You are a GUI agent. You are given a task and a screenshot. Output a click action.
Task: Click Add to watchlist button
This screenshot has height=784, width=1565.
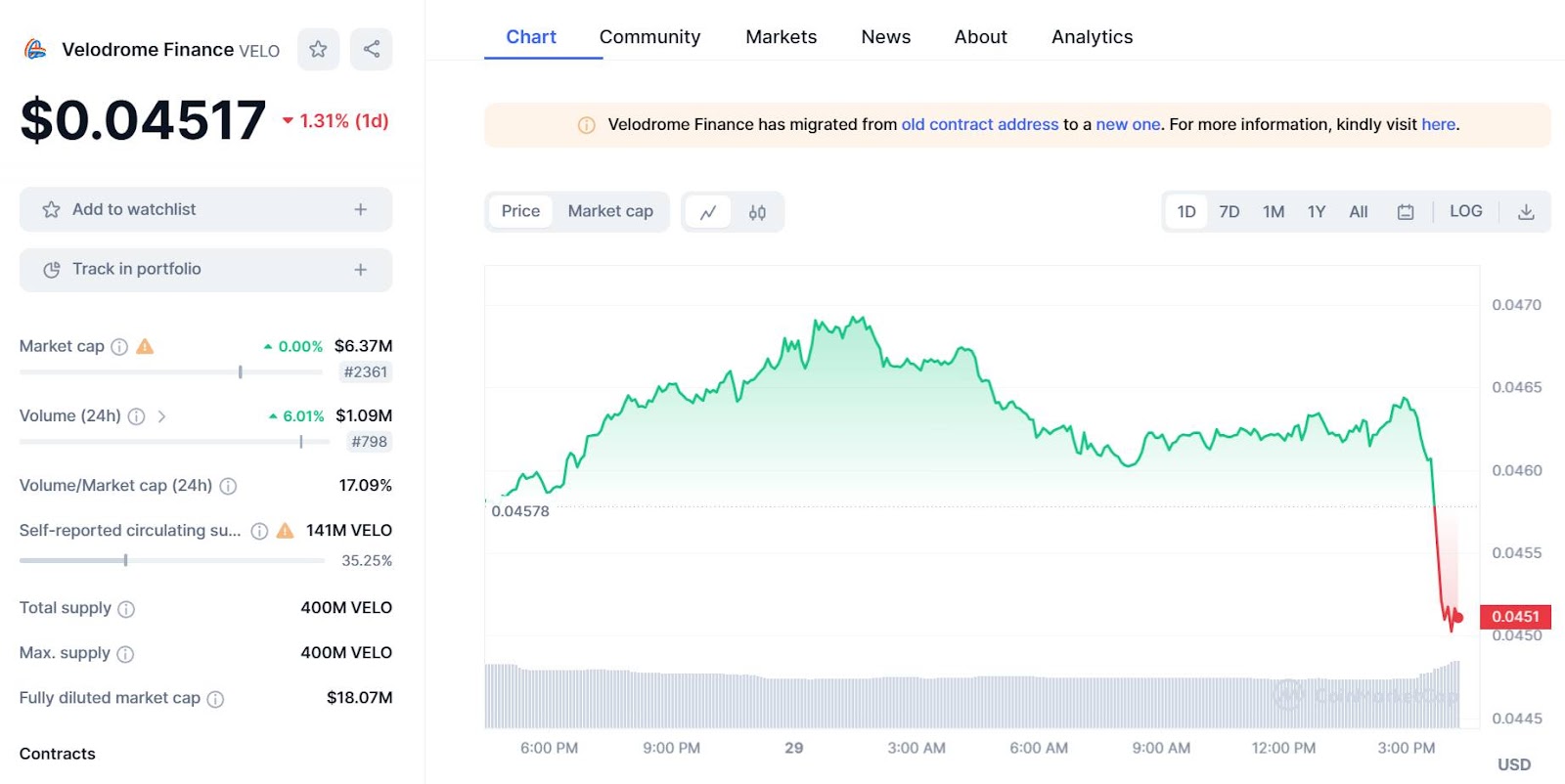(x=205, y=209)
